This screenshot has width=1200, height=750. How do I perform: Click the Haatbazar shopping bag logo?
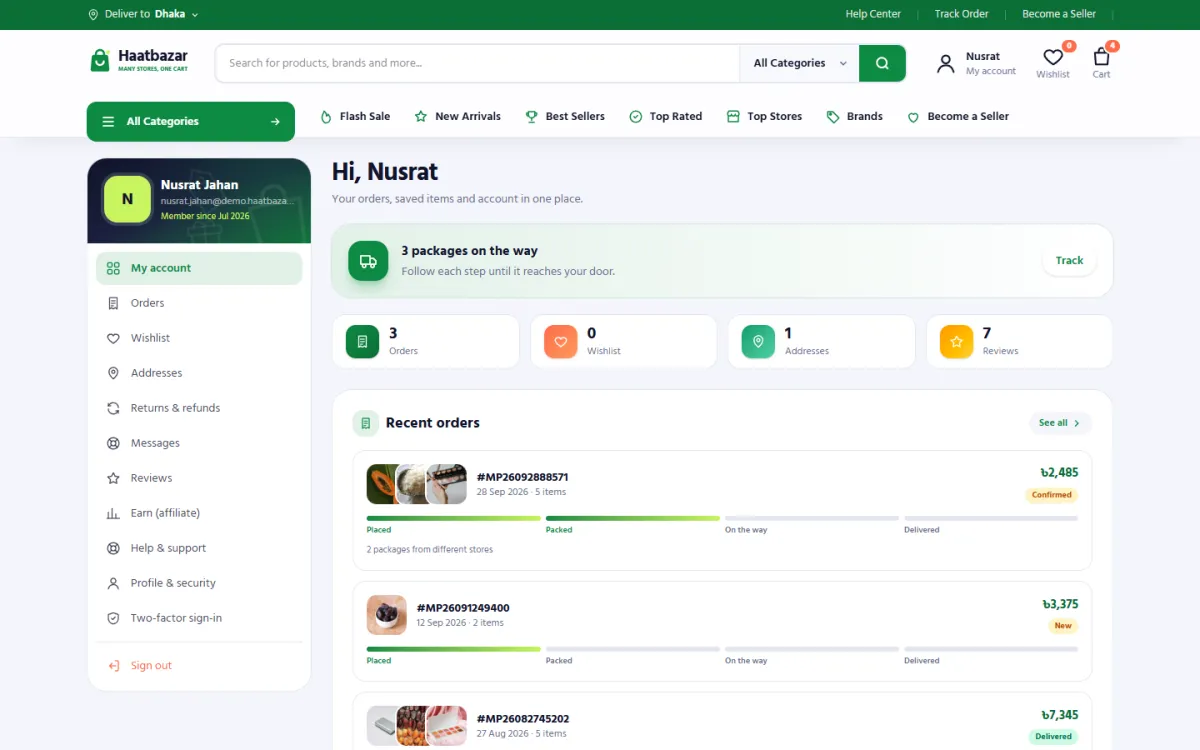[100, 61]
